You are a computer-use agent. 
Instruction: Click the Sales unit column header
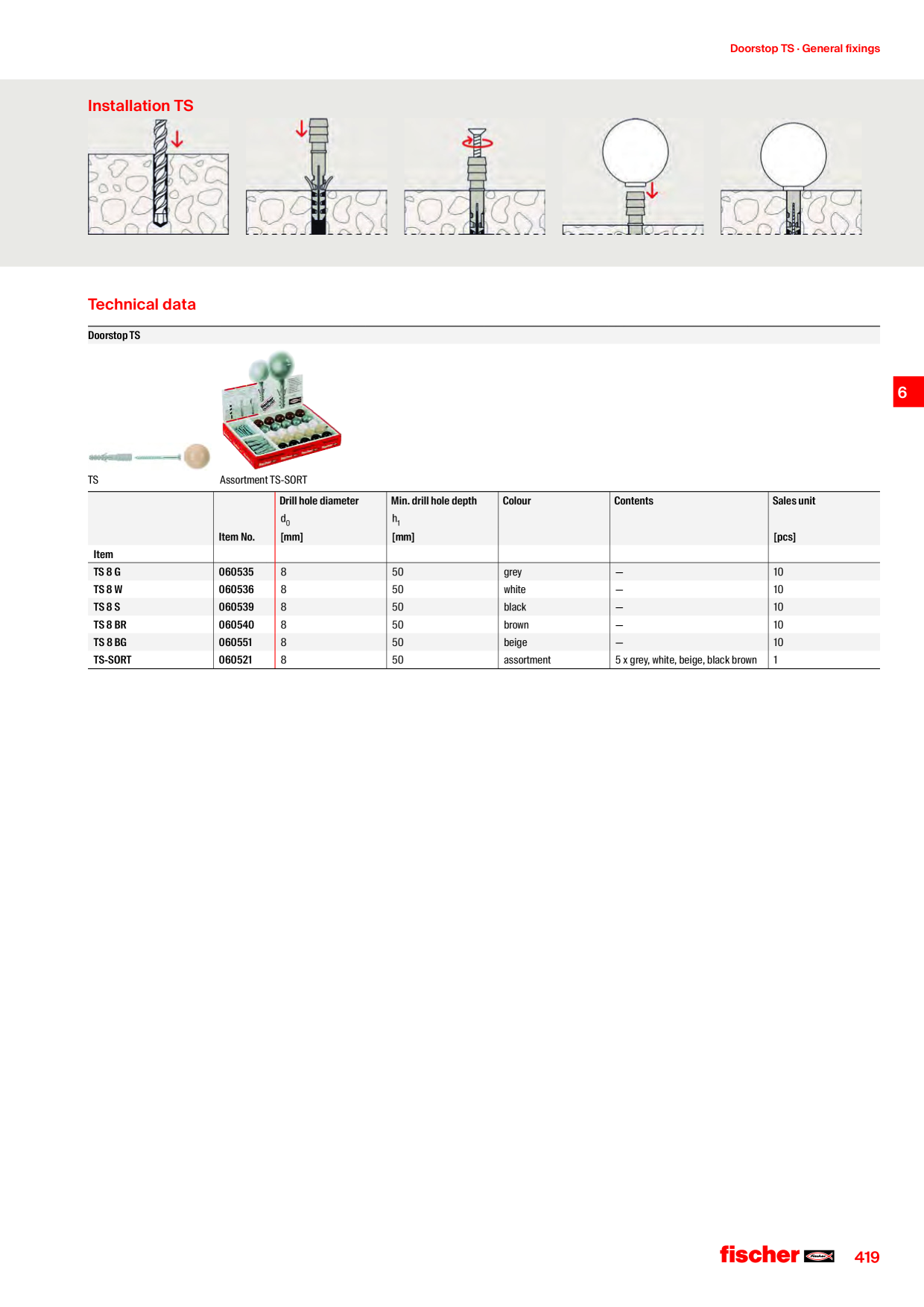[x=794, y=501]
